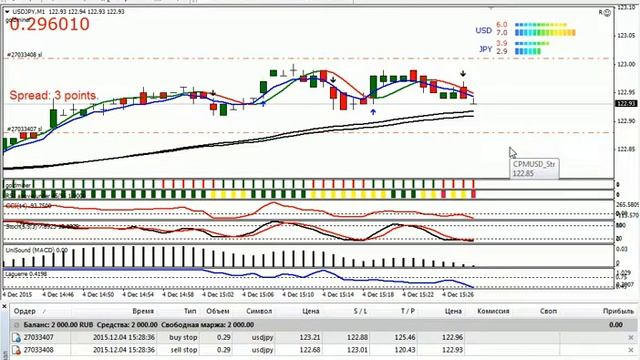Click the '#27033407 sl' stop loss line label
Viewport: 640px width, 360px height.
[24, 129]
